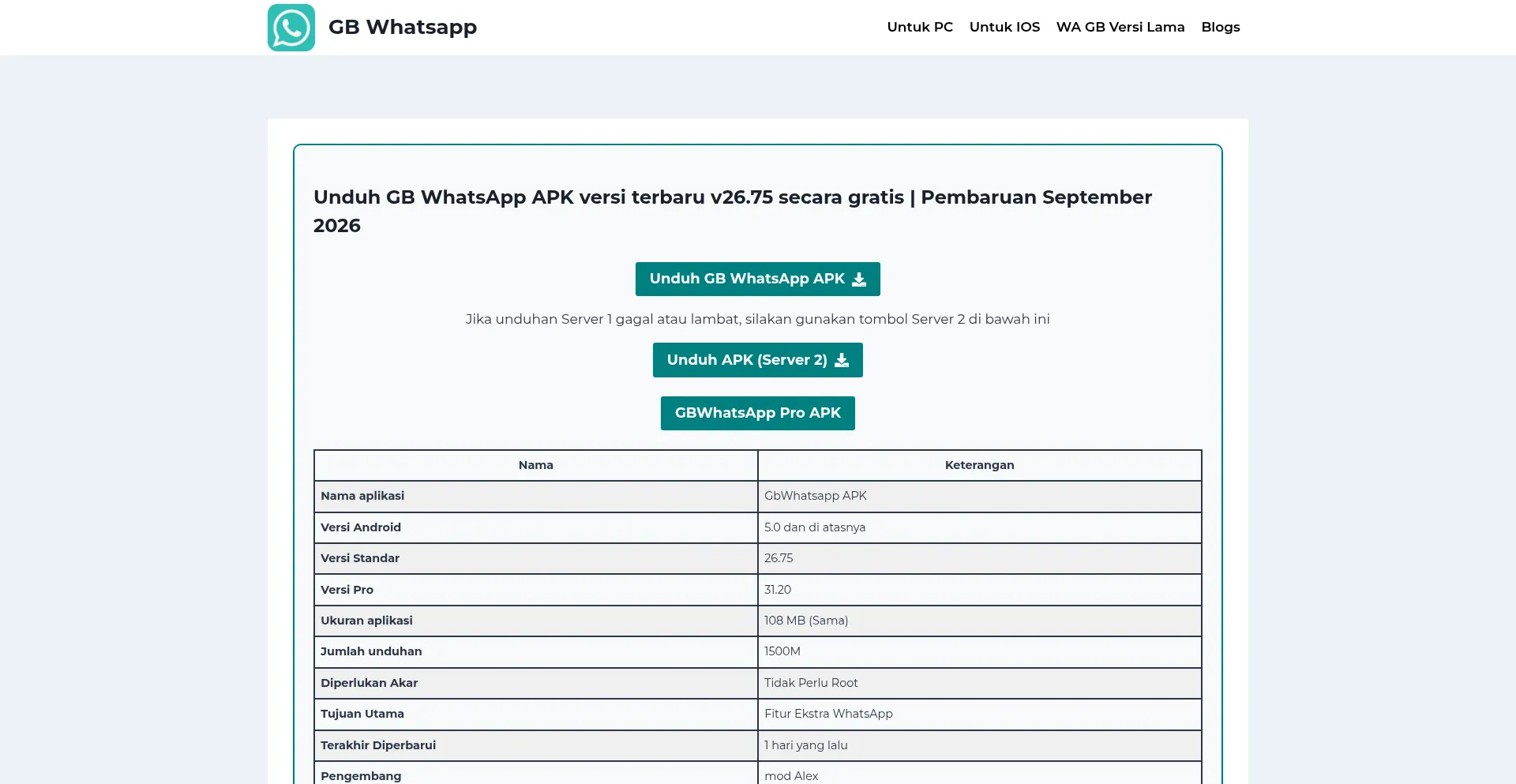Click the Unduh GB WhatsApp APK button
Viewport: 1516px width, 784px height.
758,279
